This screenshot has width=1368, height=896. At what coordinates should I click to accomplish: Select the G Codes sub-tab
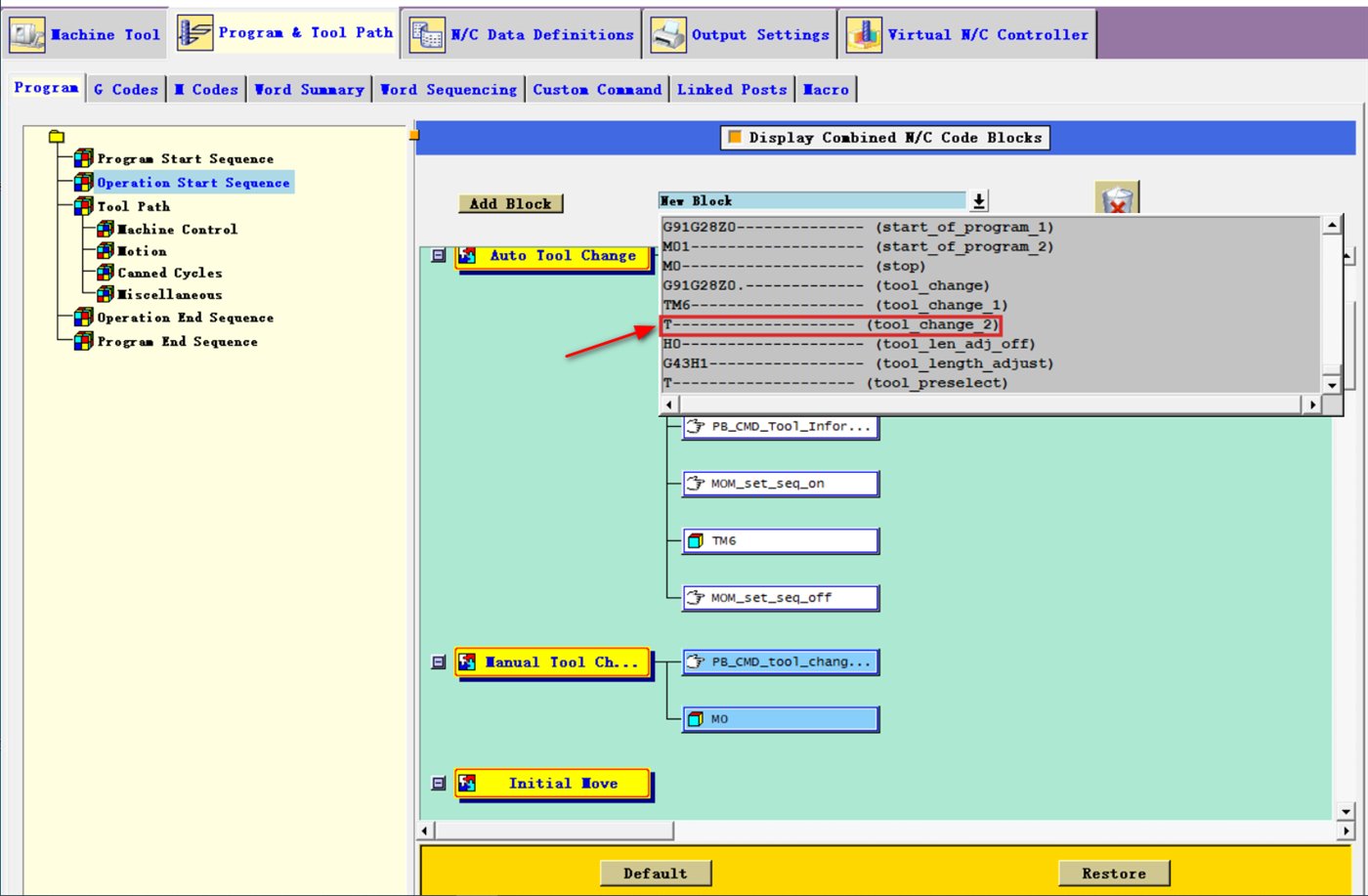point(125,89)
